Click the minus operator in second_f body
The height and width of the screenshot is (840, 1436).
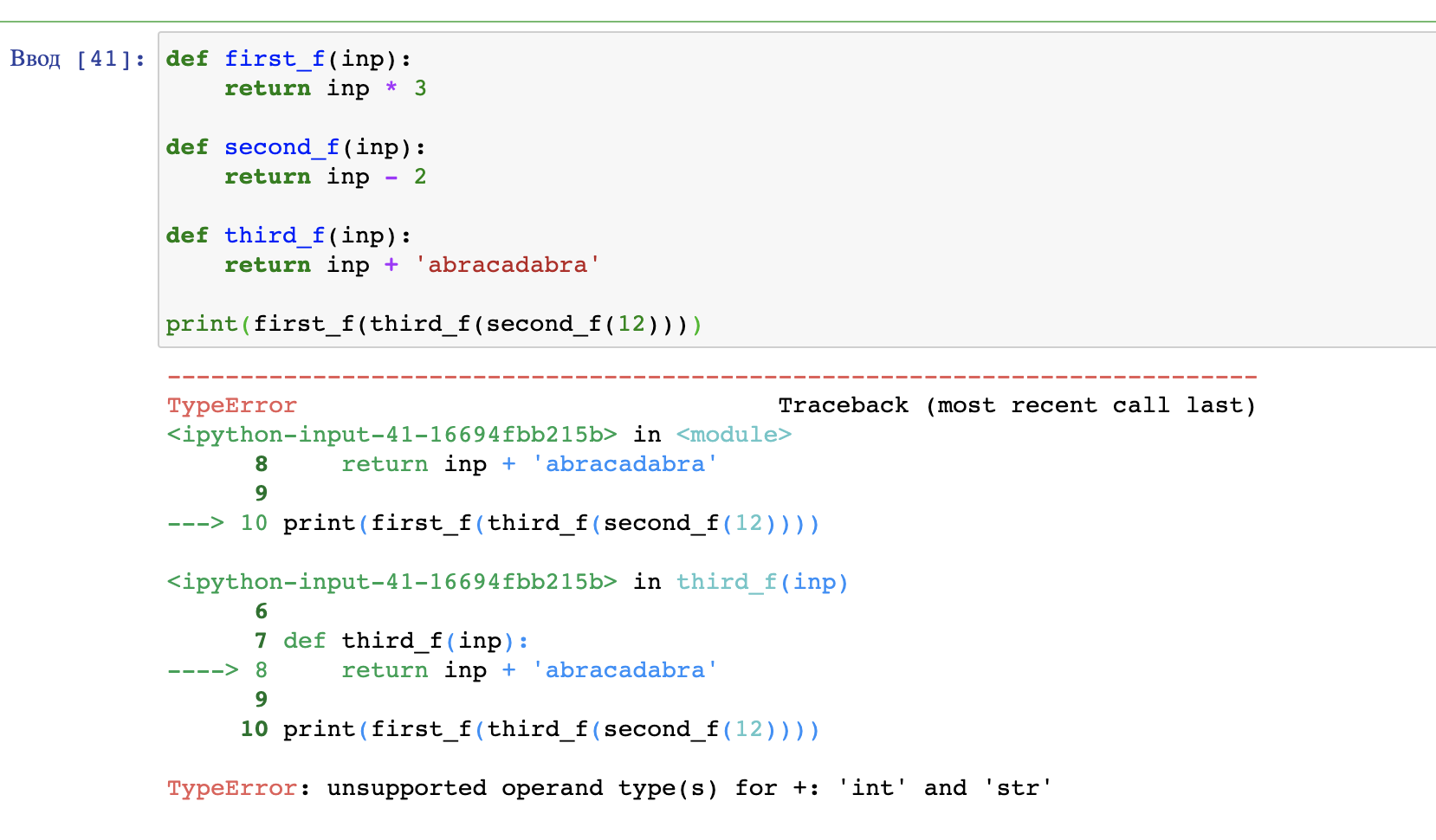(391, 177)
